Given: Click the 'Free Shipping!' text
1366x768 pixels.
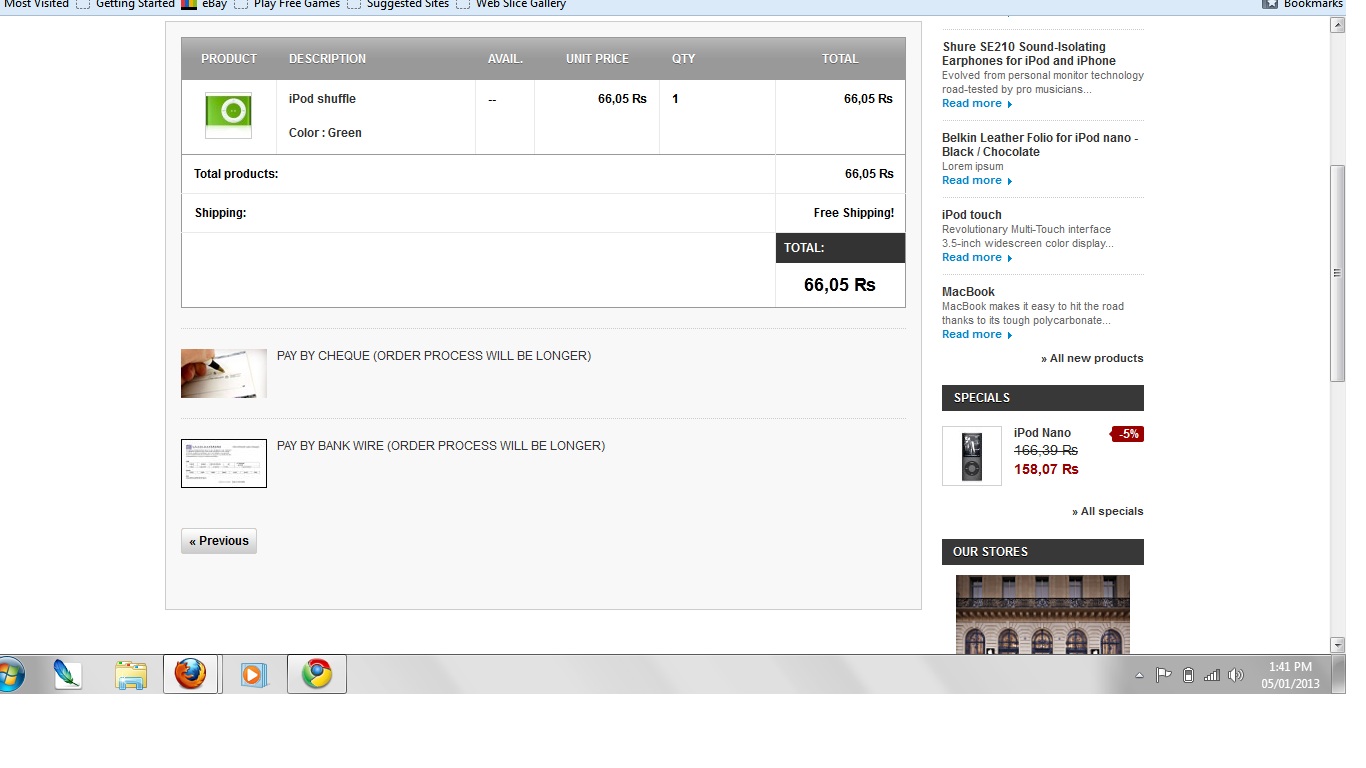Looking at the screenshot, I should [854, 213].
